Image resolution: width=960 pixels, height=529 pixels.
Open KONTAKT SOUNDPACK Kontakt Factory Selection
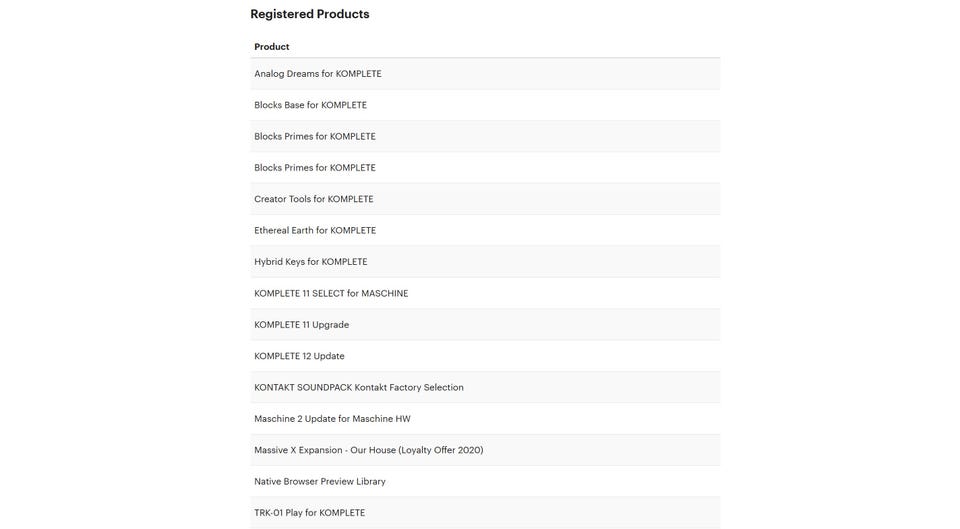pyautogui.click(x=485, y=387)
